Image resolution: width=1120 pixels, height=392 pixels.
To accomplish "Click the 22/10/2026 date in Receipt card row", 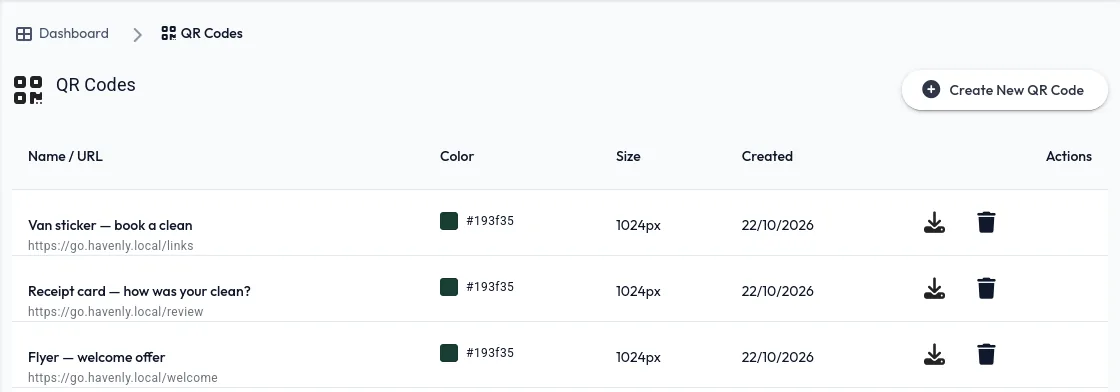I will click(x=777, y=291).
